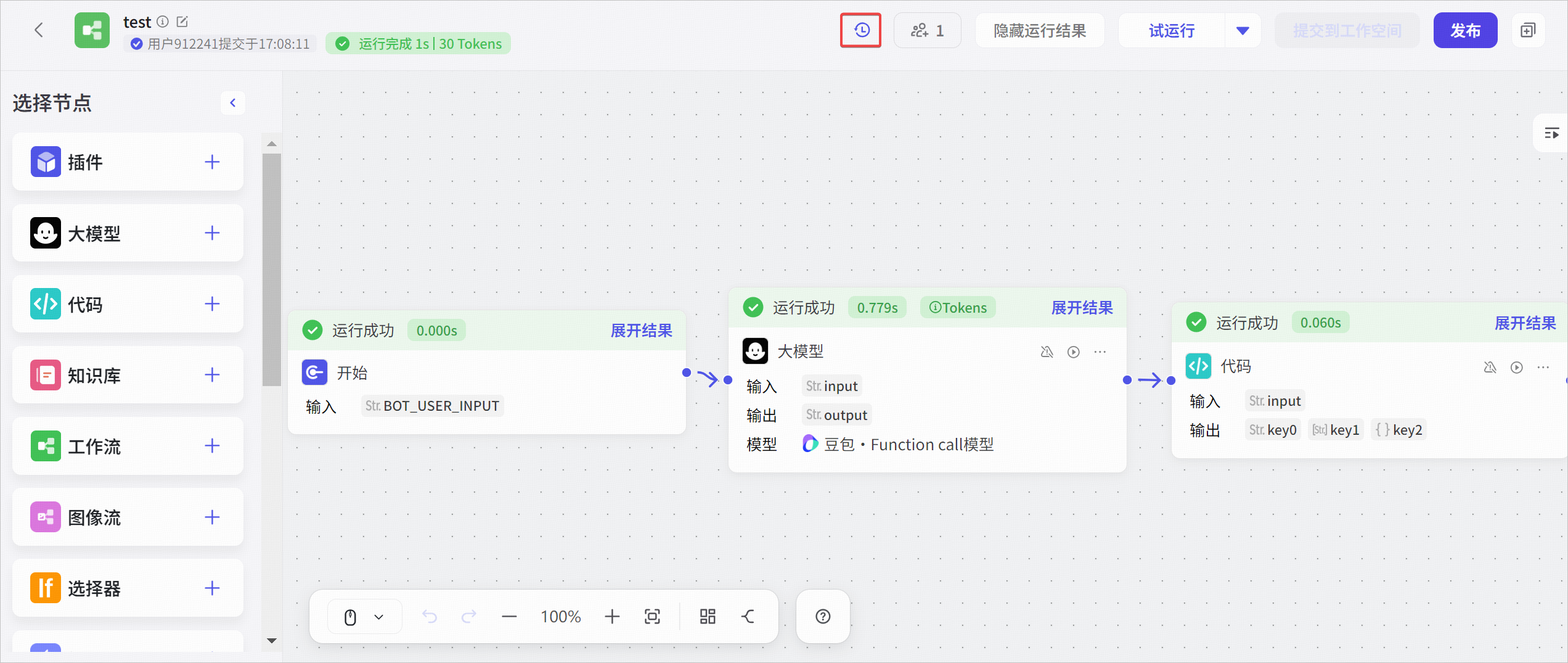This screenshot has width=1568, height=663.
Task: Click the collaborators icon showing 1
Action: click(x=927, y=30)
